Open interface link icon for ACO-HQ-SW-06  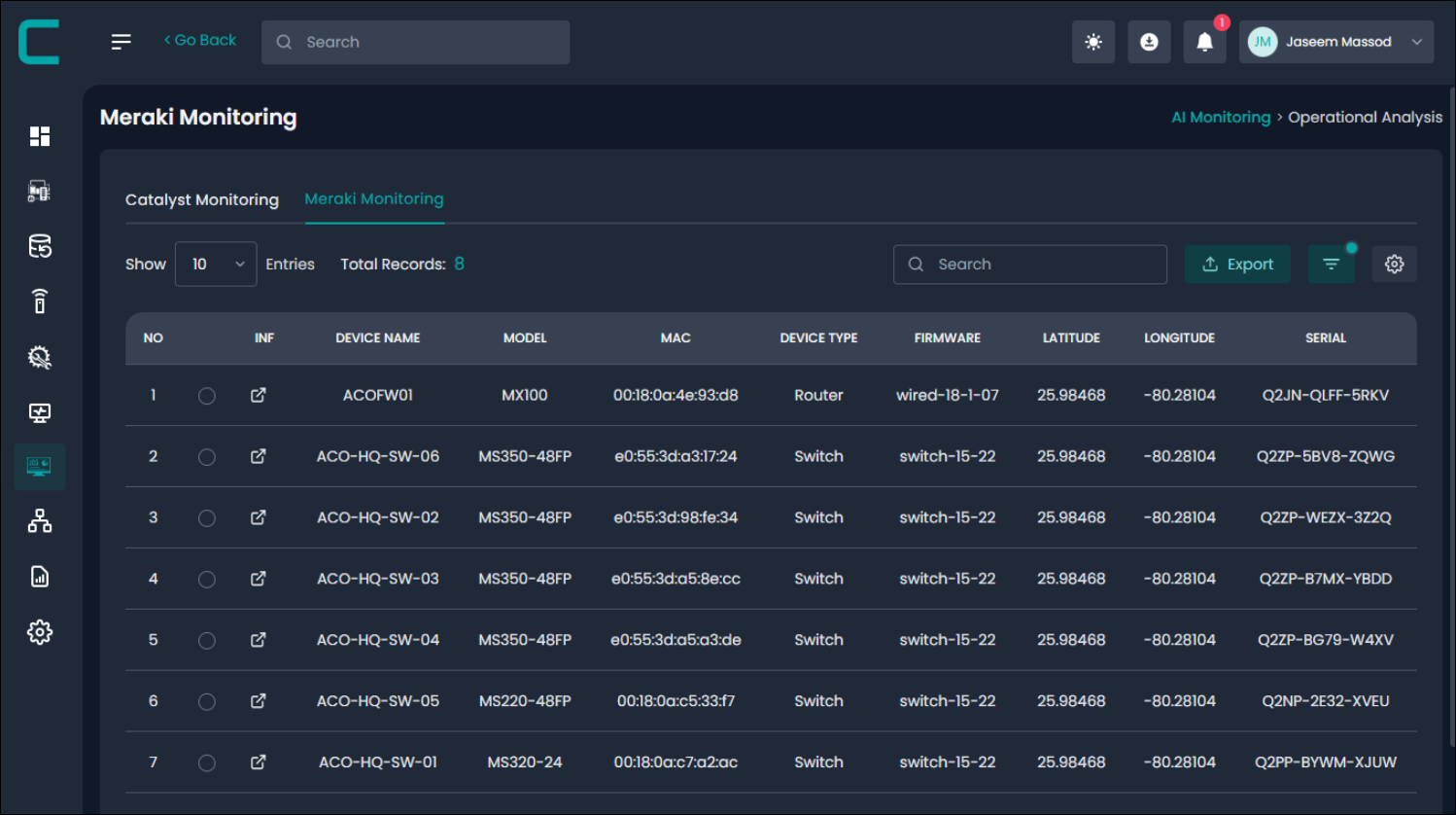(x=259, y=456)
